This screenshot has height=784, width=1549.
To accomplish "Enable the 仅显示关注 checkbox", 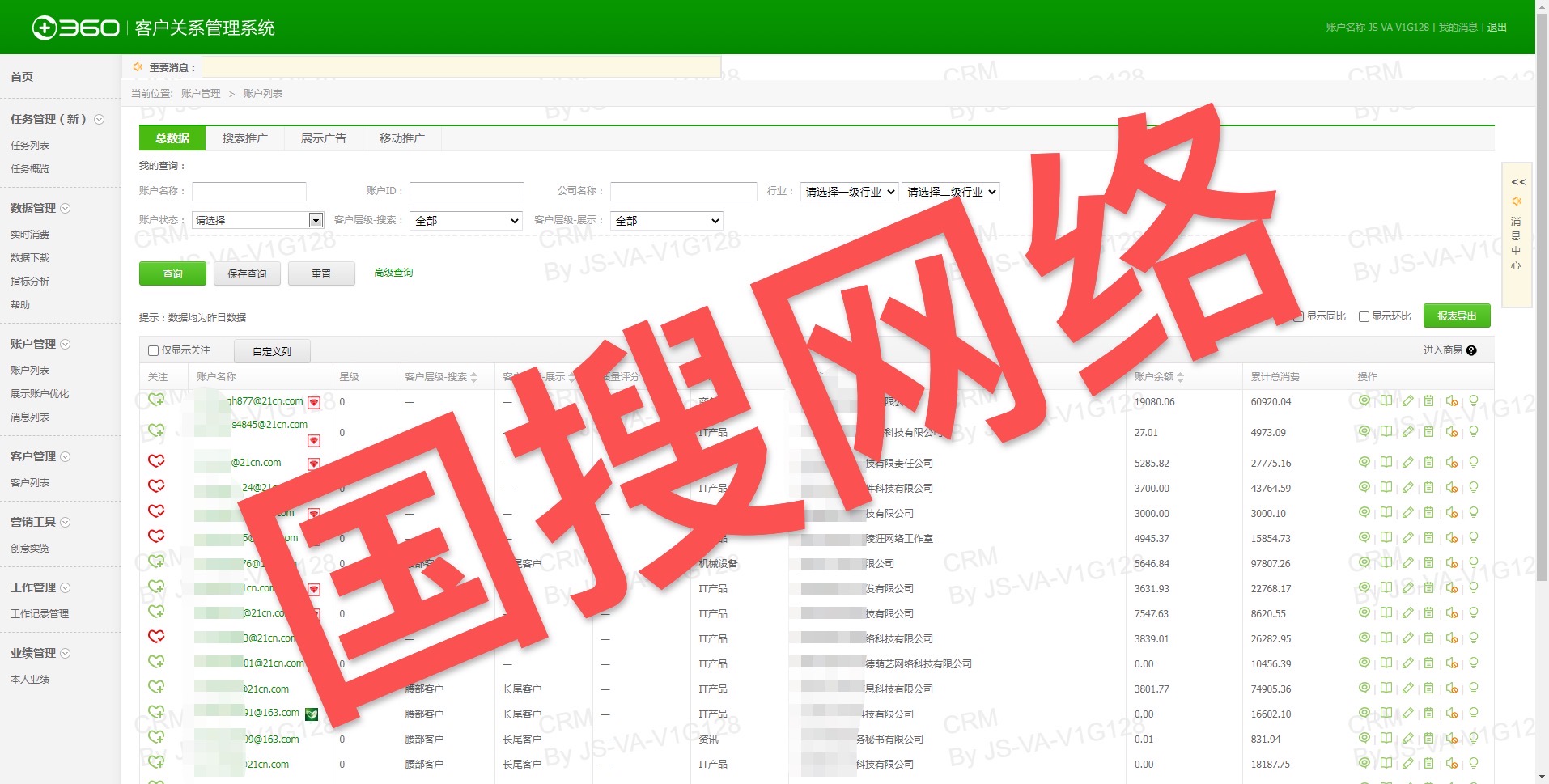I will click(x=153, y=350).
